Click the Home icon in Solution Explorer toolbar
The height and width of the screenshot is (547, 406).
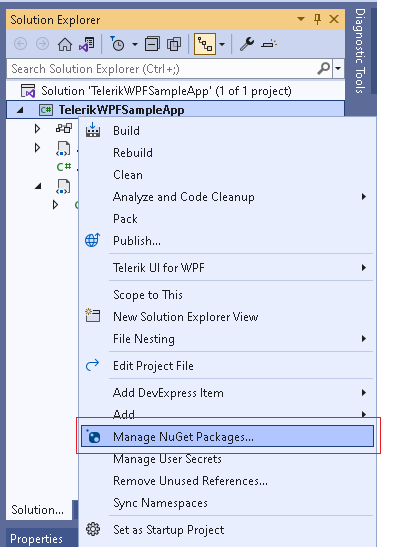65,44
